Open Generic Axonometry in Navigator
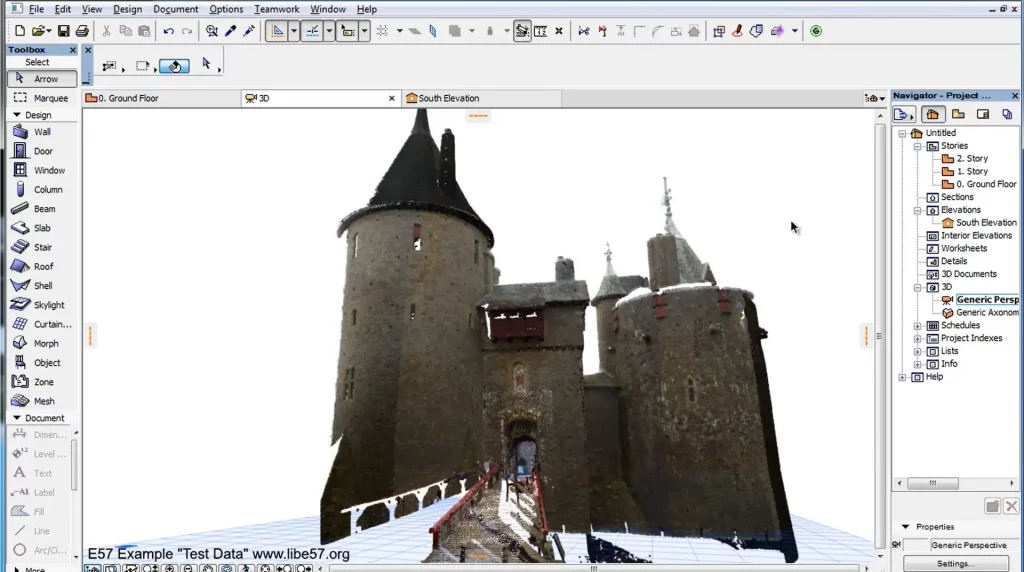 coord(986,313)
